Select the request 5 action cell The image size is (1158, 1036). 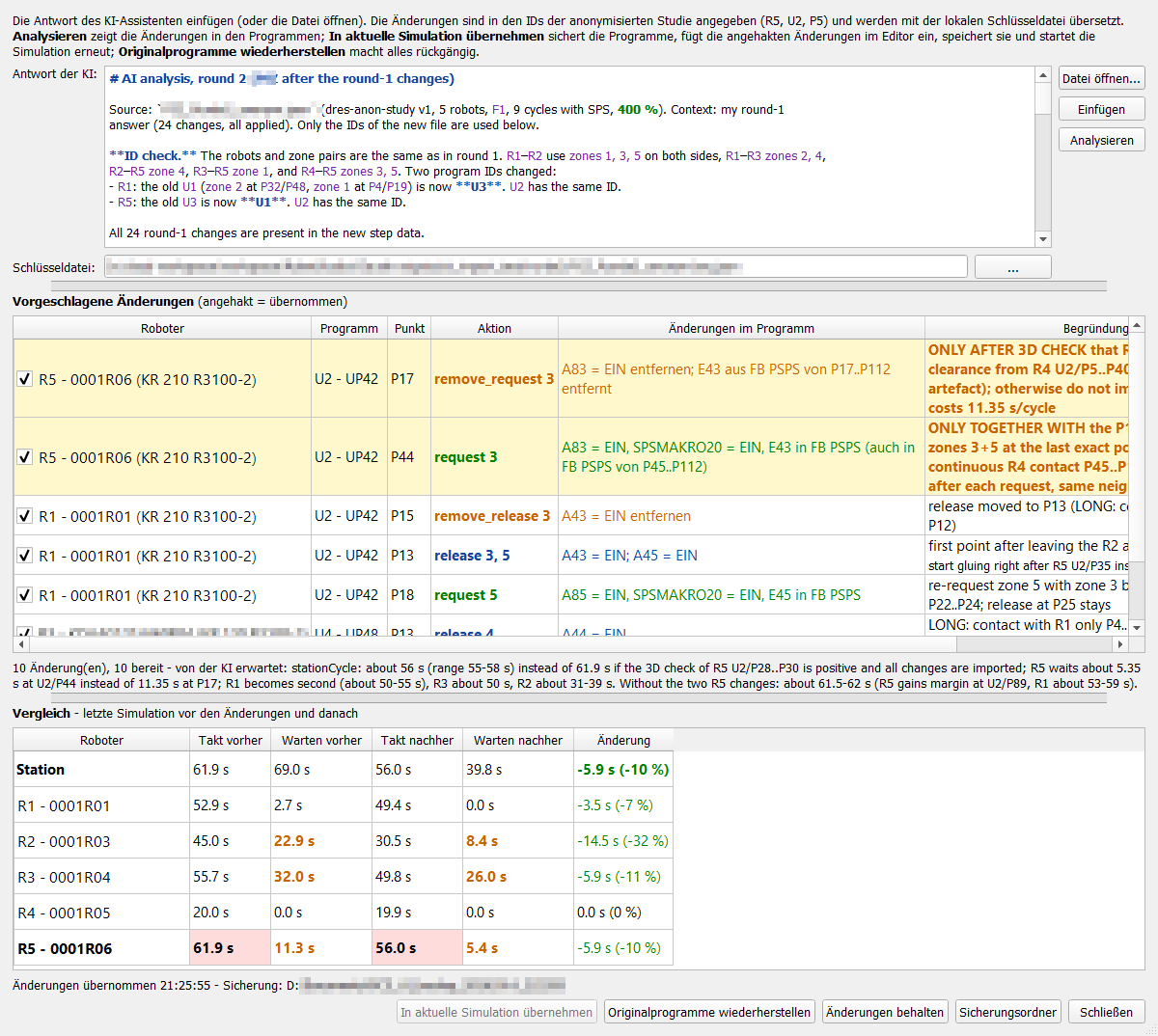(x=494, y=595)
